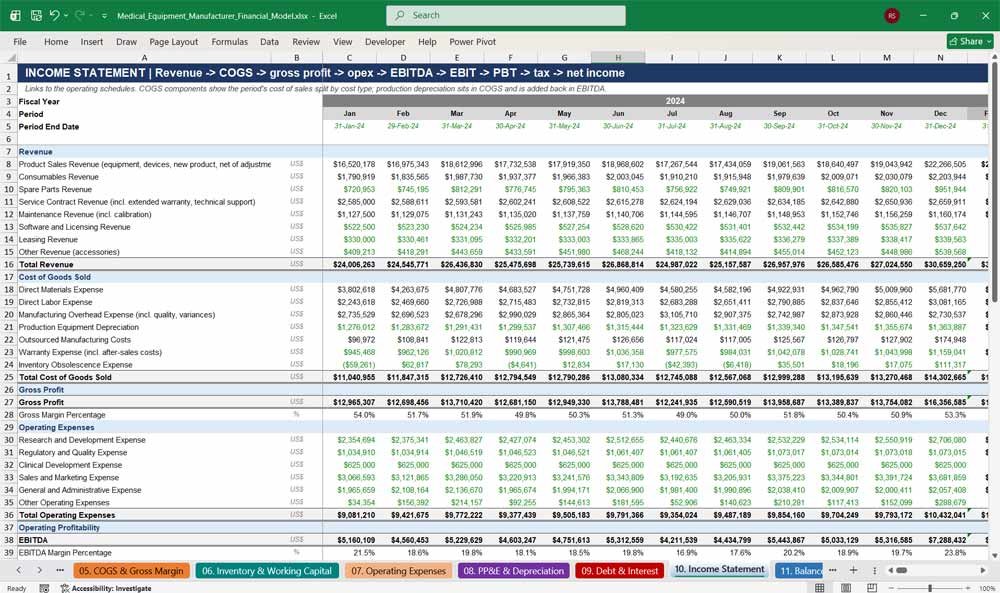Click the hidden-sheets ellipsis left of tabs
This screenshot has height=593, width=1000.
pos(60,570)
